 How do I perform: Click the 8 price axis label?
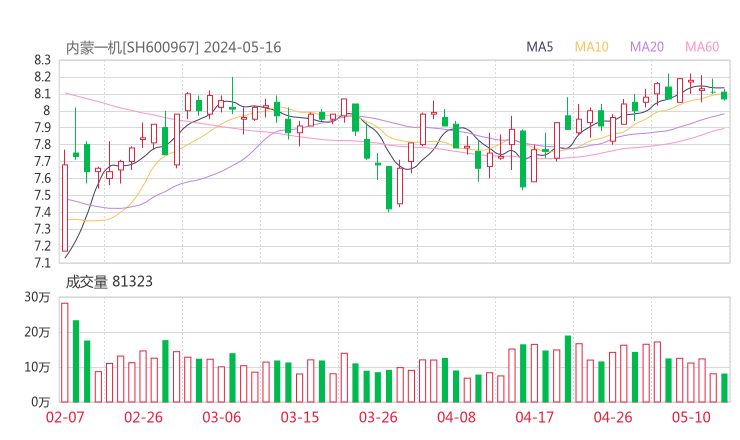pyautogui.click(x=46, y=111)
